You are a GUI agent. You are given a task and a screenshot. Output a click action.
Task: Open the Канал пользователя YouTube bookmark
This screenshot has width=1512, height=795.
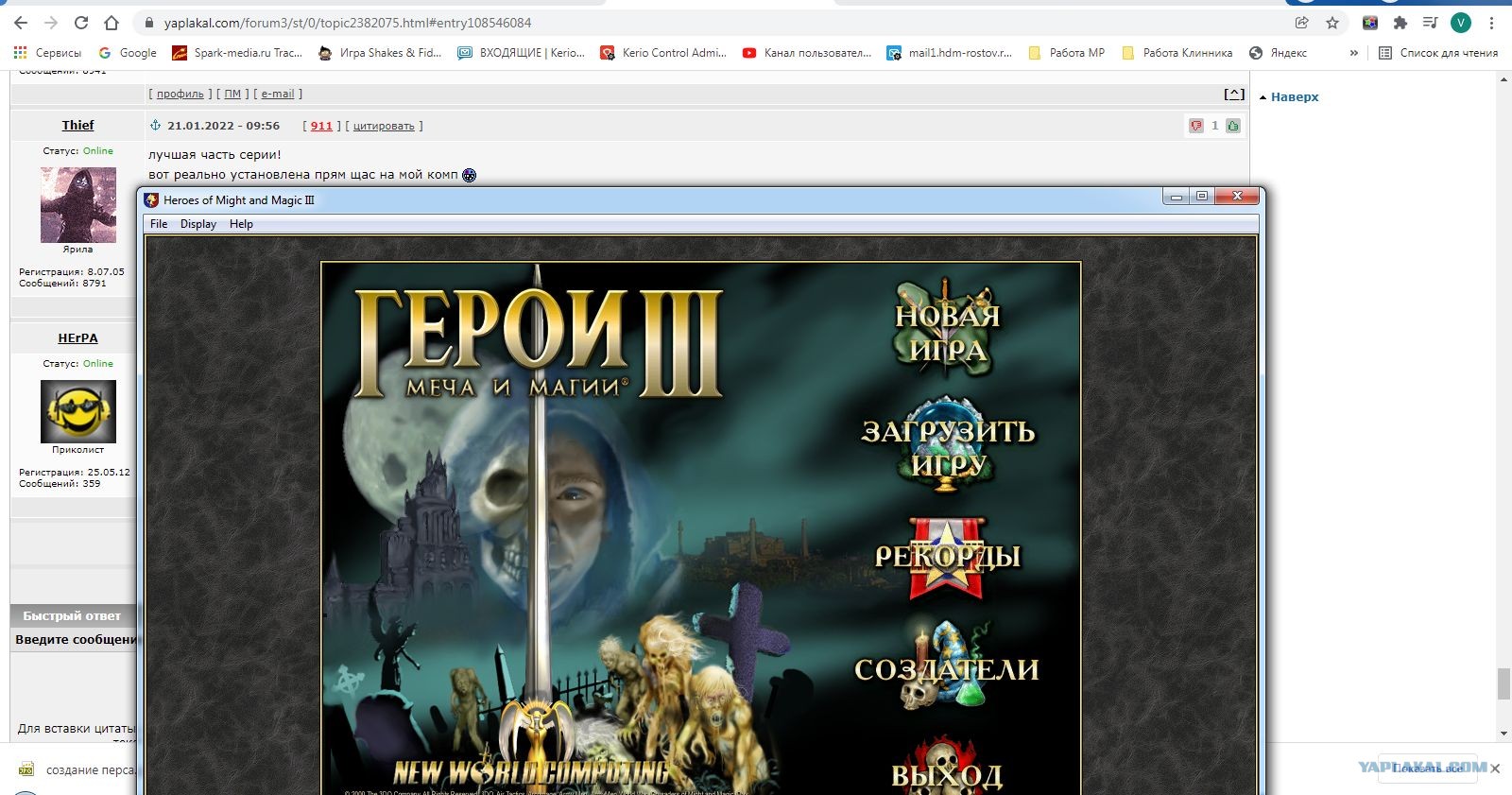tap(807, 53)
